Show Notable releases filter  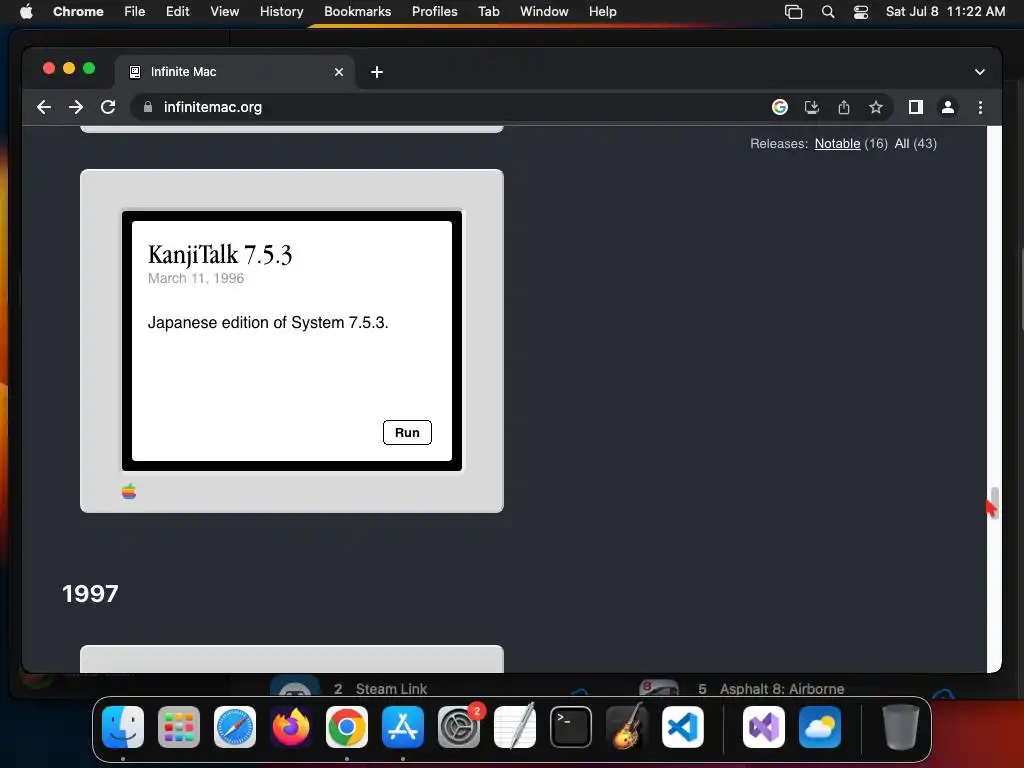pyautogui.click(x=837, y=144)
